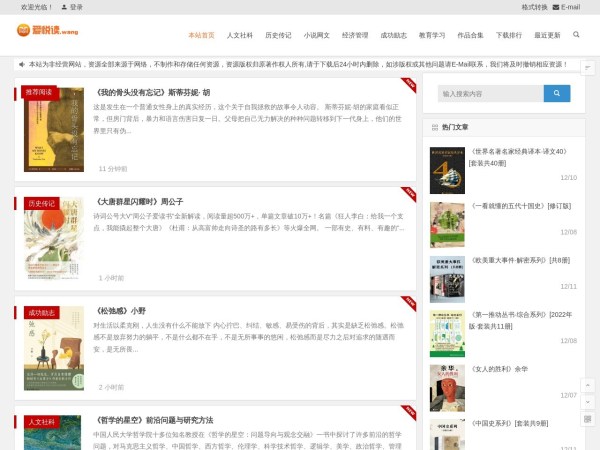The image size is (600, 450).
Task: Click the 输入搜索内容 search input field
Action: pos(490,94)
